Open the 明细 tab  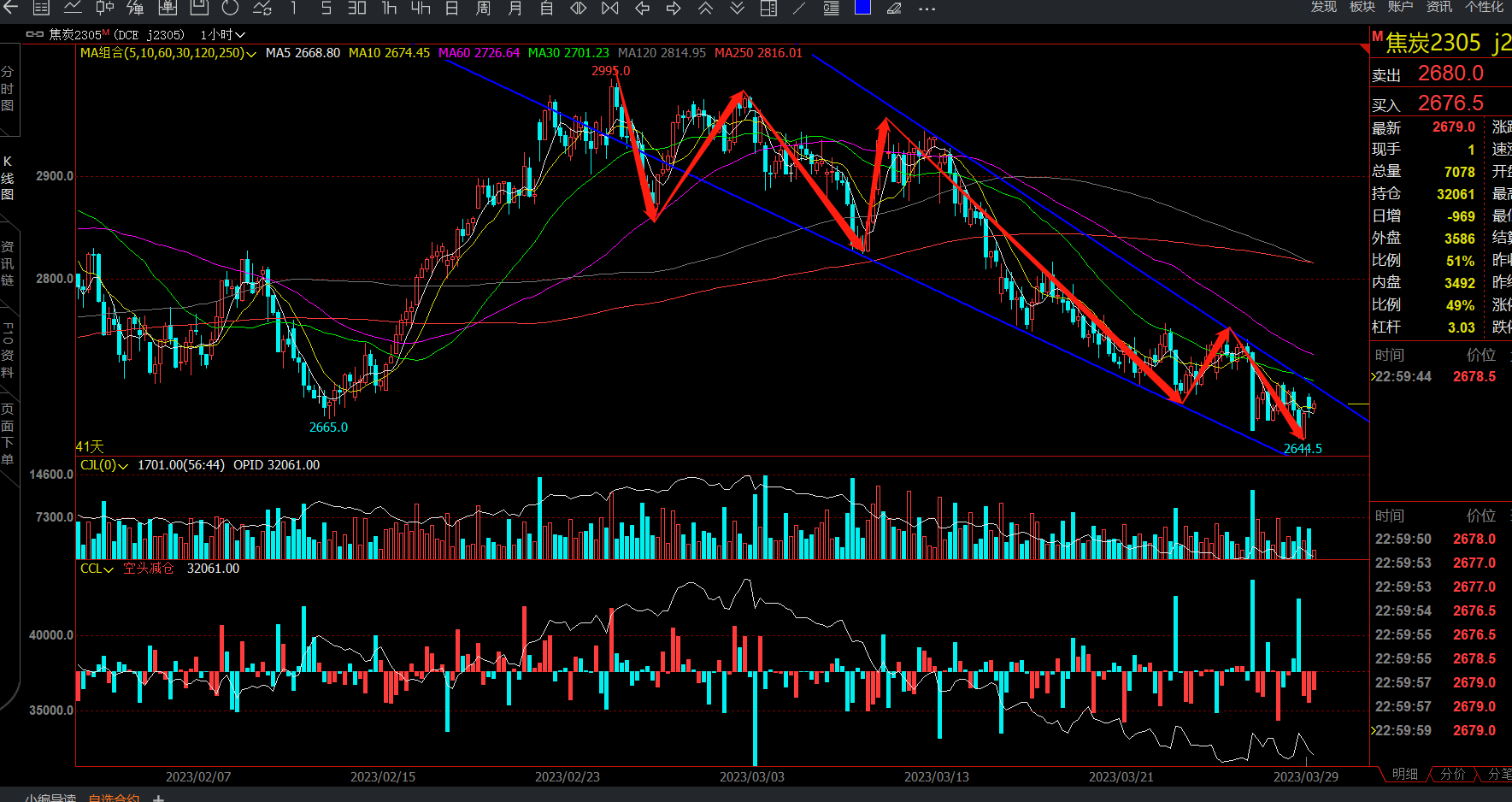pyautogui.click(x=1405, y=774)
